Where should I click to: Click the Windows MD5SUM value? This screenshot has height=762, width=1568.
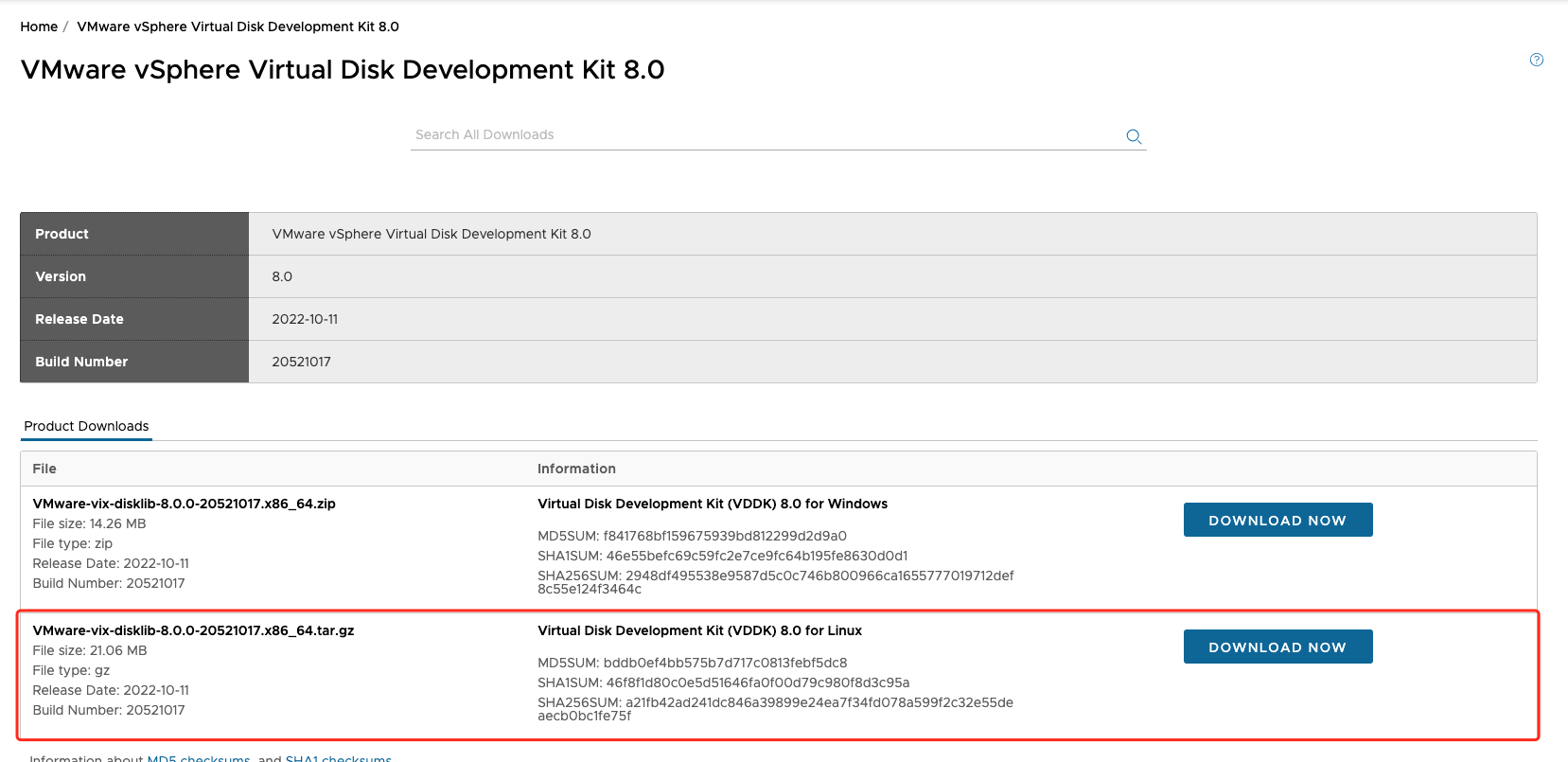click(x=725, y=536)
